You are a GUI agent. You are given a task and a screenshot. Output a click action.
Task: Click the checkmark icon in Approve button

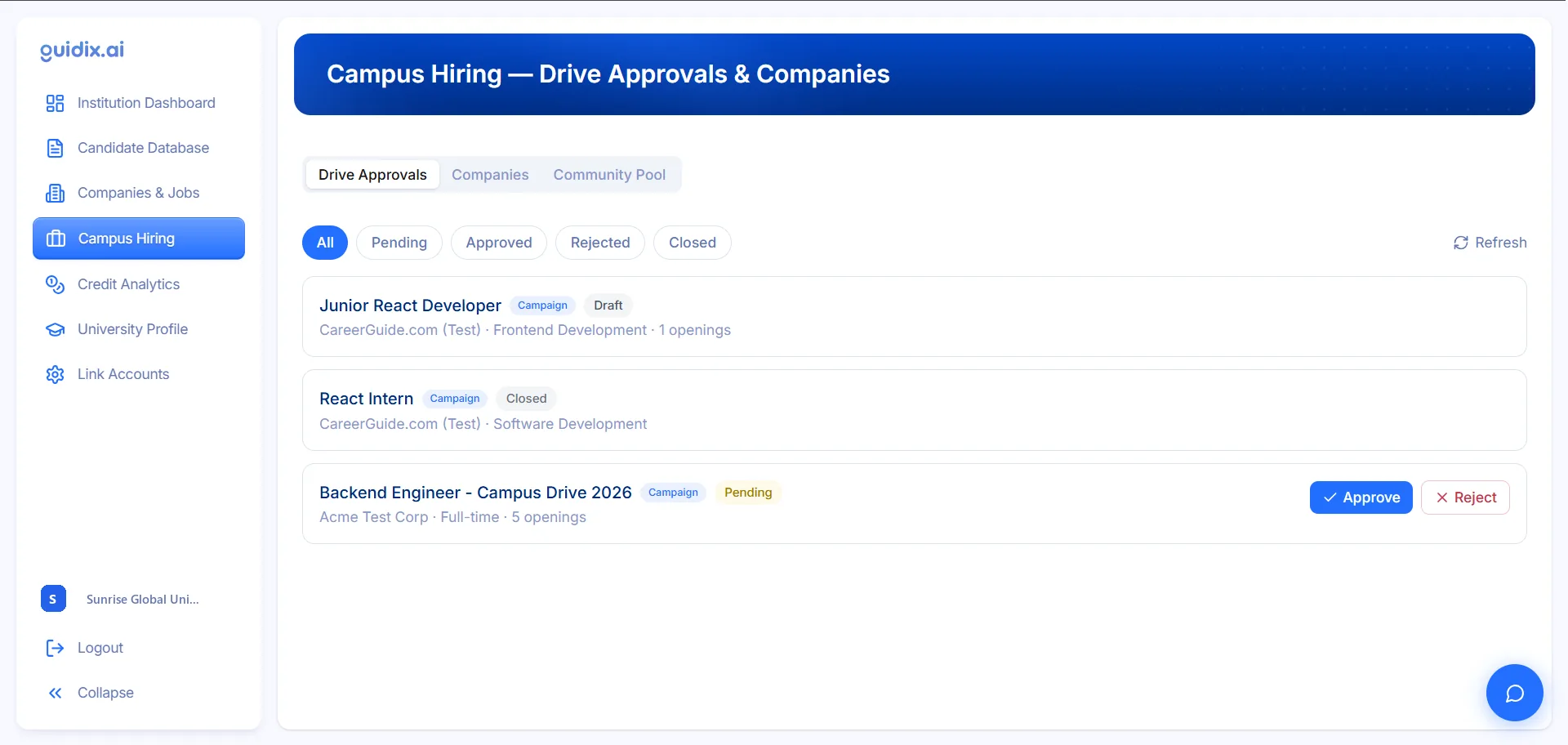pyautogui.click(x=1330, y=497)
